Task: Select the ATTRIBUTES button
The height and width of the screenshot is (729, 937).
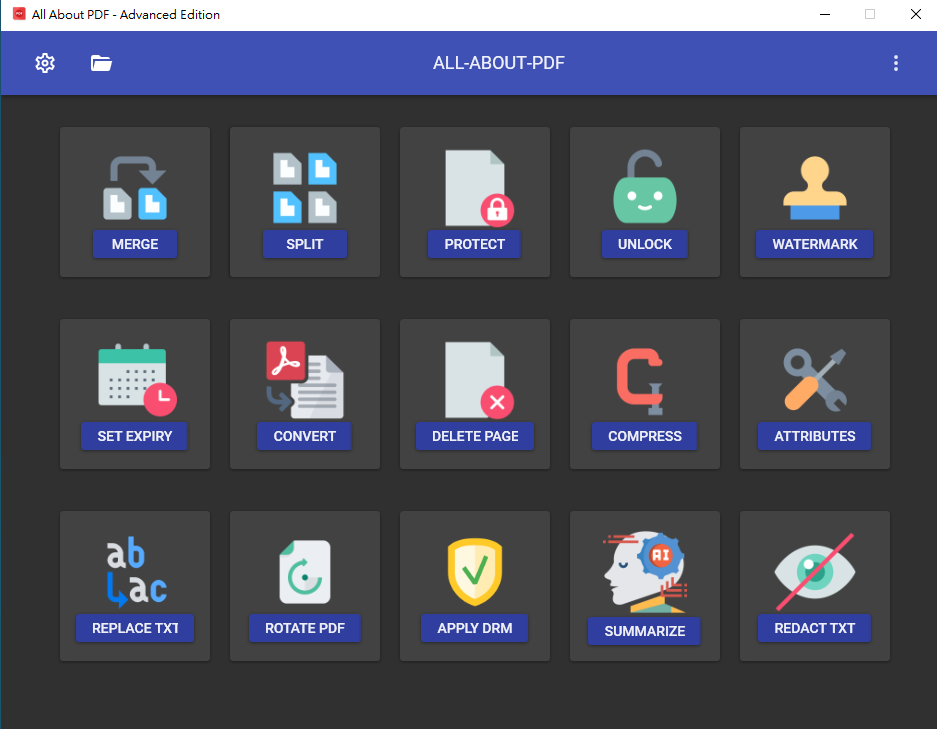Action: tap(814, 436)
